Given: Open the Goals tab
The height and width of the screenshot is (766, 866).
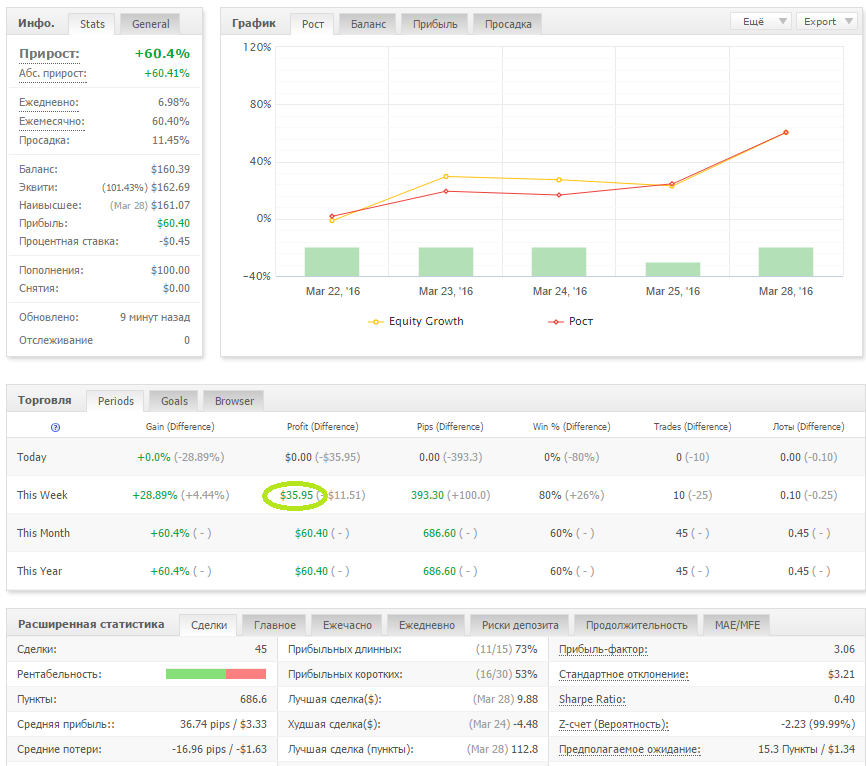Looking at the screenshot, I should click(175, 401).
